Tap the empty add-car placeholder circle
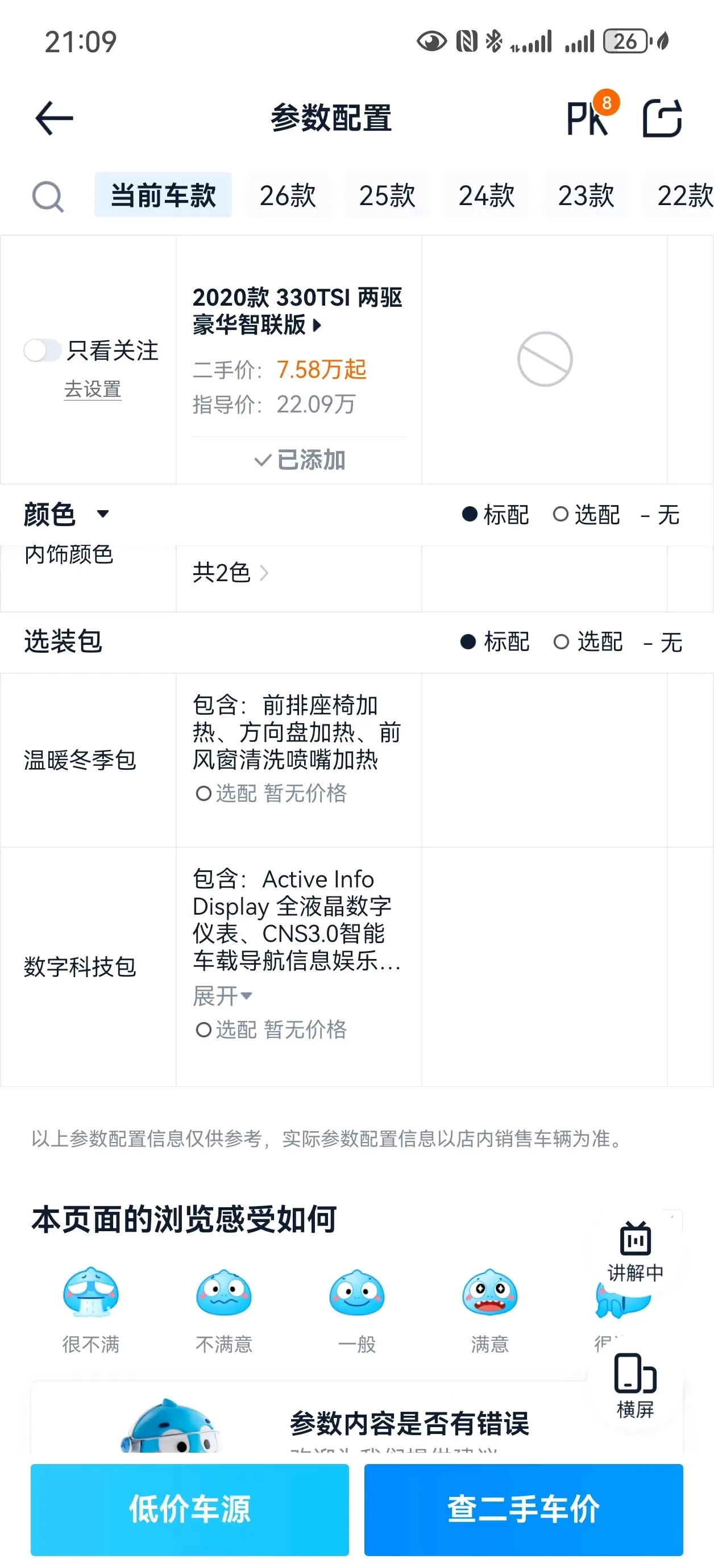The width and height of the screenshot is (714, 1568). pos(545,359)
